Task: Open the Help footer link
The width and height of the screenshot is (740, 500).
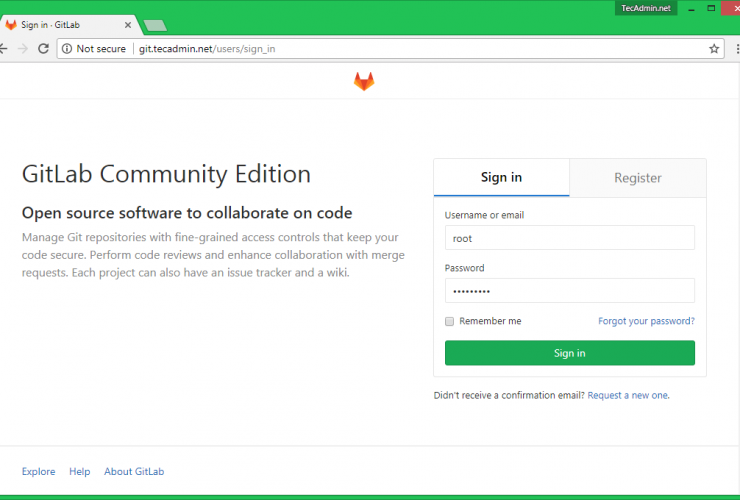Action: click(79, 472)
